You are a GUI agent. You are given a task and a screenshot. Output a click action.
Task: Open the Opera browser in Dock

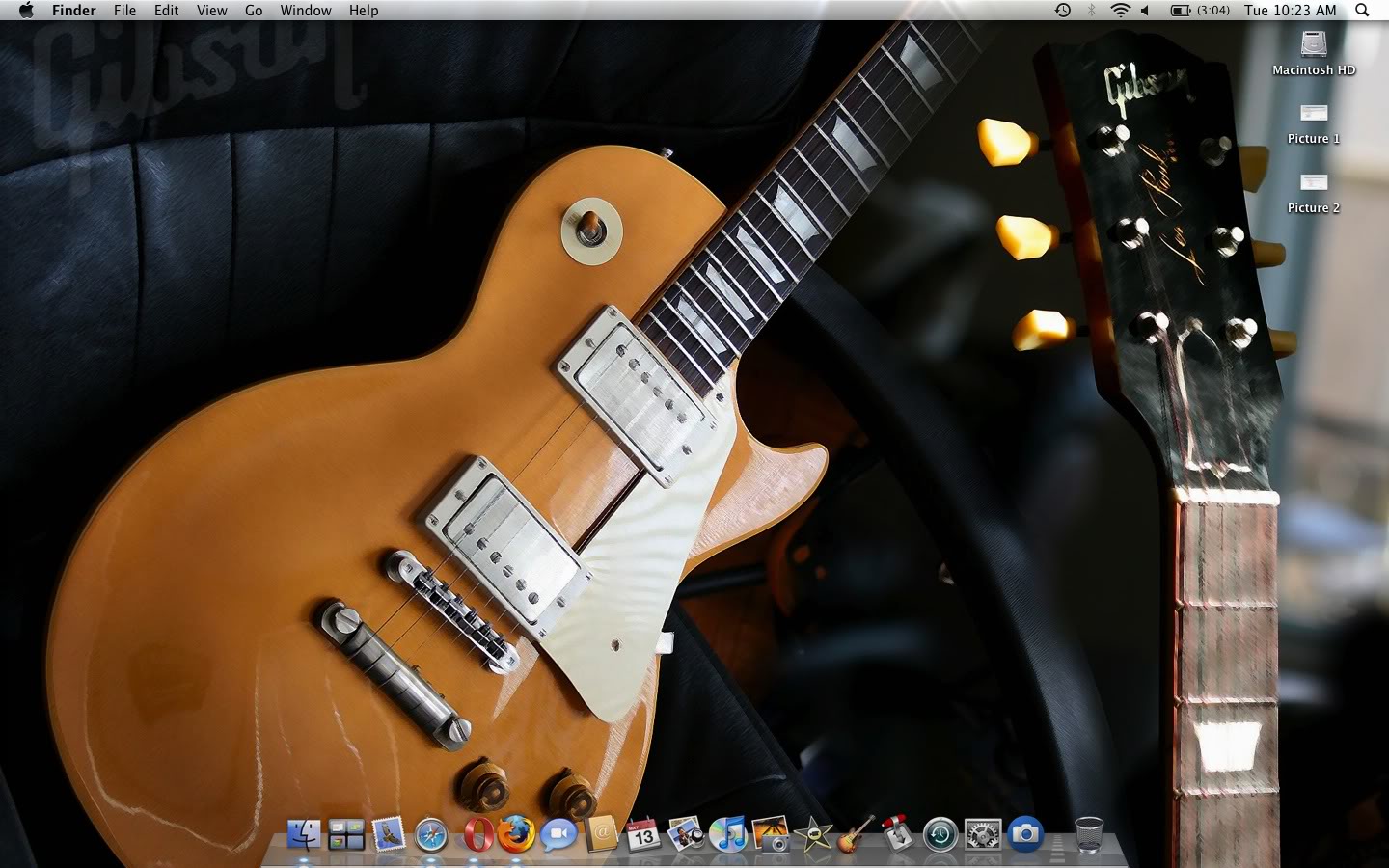(477, 834)
